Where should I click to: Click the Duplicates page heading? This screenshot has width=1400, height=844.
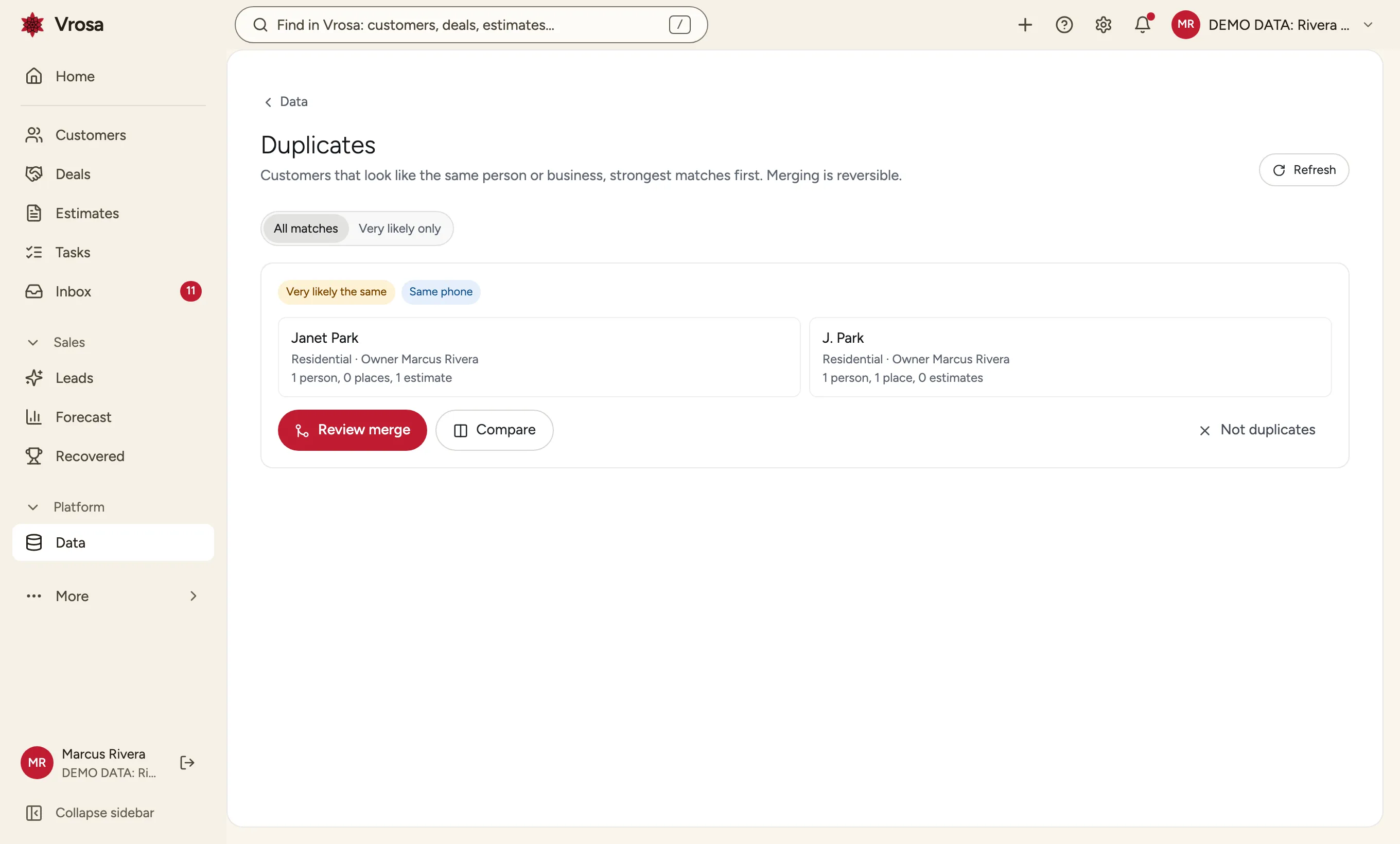coord(318,145)
